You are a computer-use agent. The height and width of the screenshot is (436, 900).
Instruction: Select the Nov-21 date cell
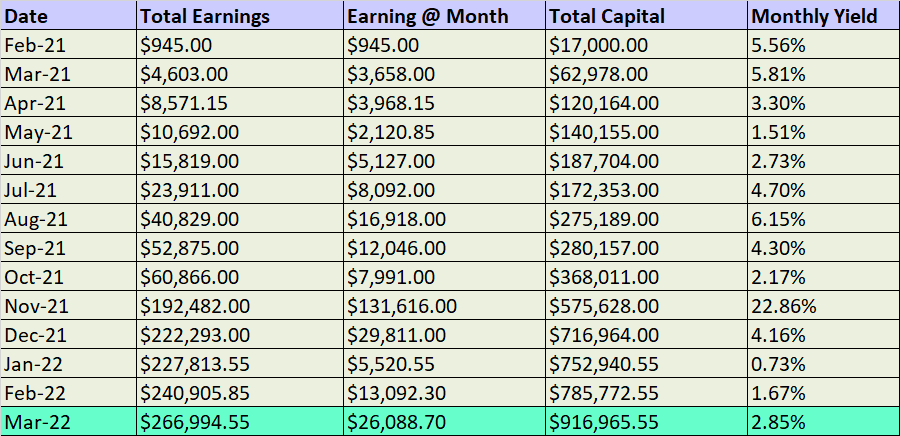(67, 306)
